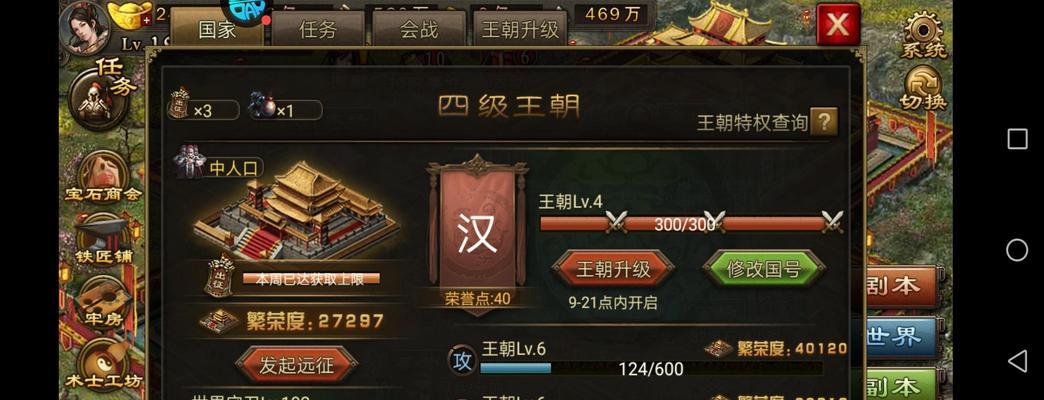
Task: Click the 王朝Lv.4 300/300 progress bar
Action: [690, 224]
